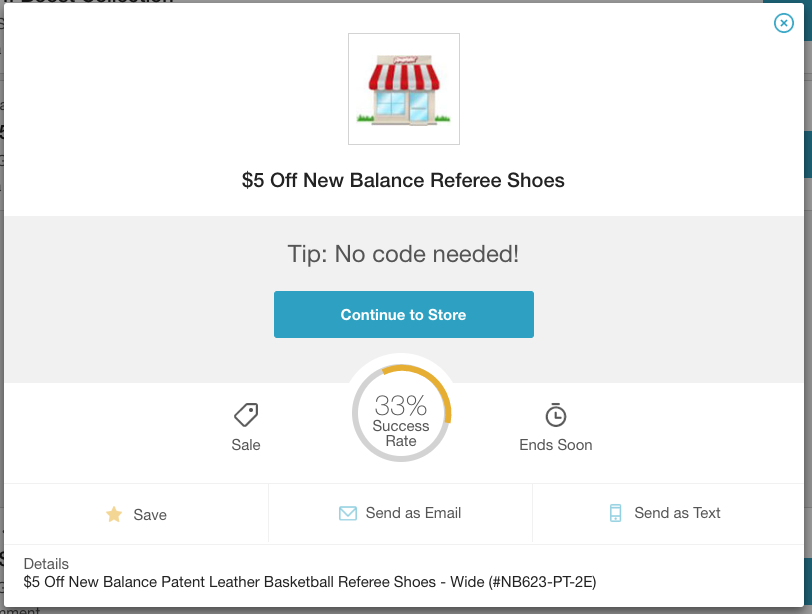The width and height of the screenshot is (812, 614).
Task: Click the Sale price tag icon
Action: click(x=246, y=415)
